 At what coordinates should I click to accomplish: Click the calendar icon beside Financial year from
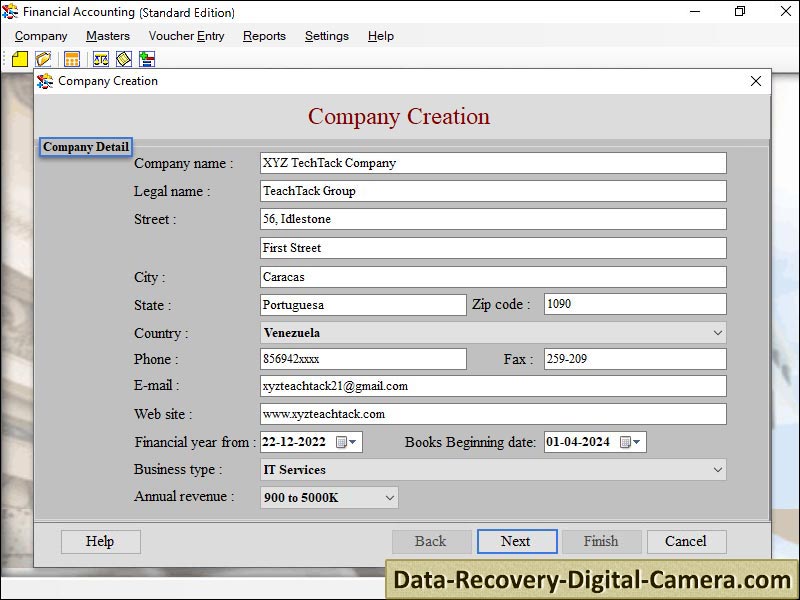click(x=340, y=440)
